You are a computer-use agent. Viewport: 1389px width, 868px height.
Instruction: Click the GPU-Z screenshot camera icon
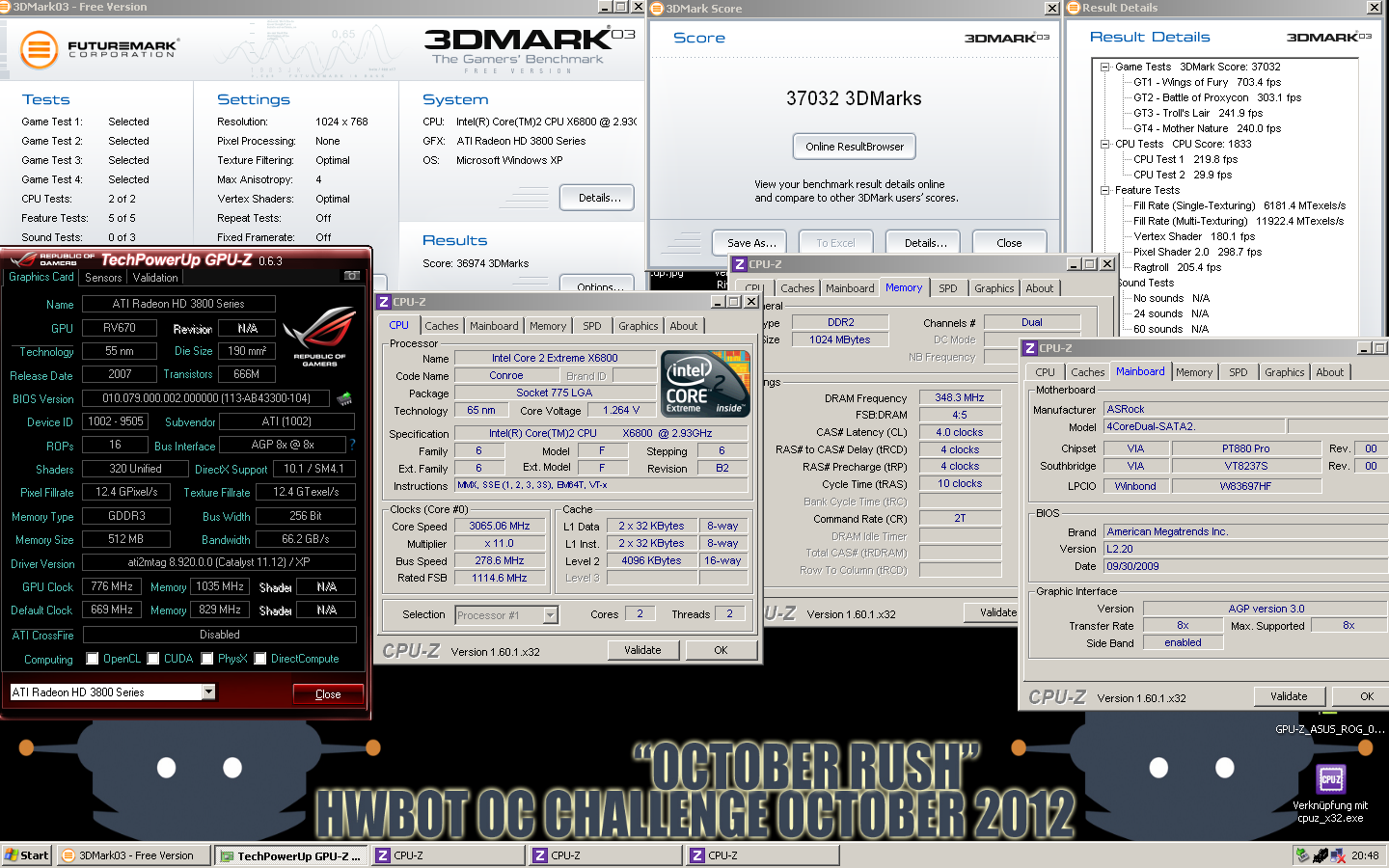point(352,276)
